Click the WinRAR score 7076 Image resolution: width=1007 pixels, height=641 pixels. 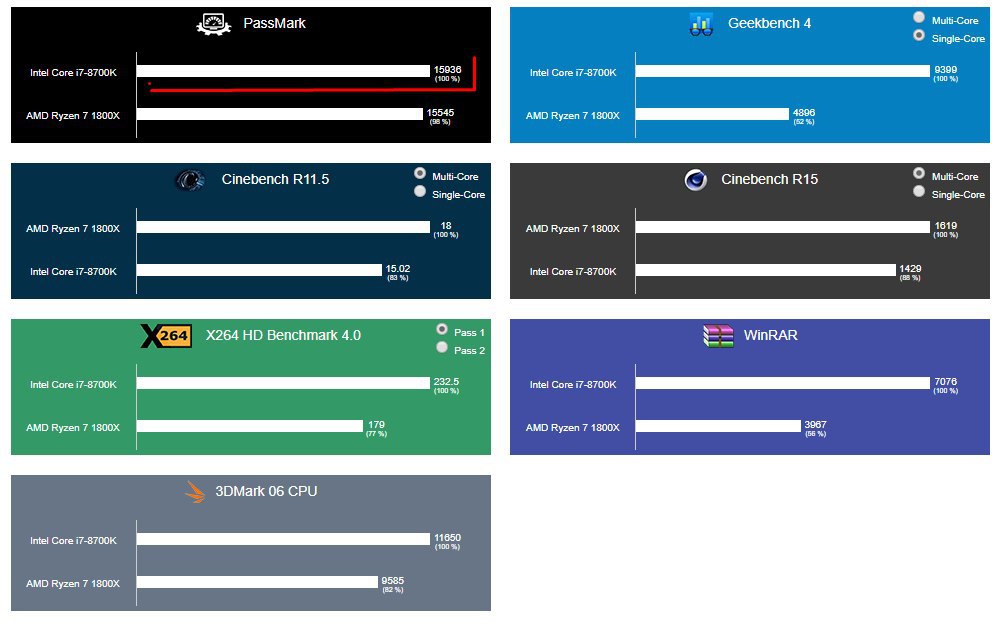point(945,382)
